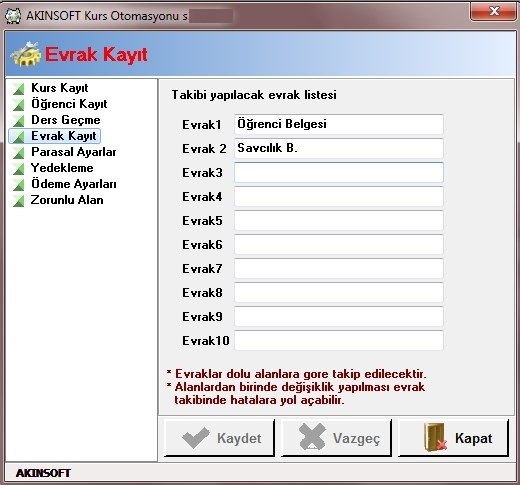Click the green icon beside Kurs Kayıt
This screenshot has height=485, width=520.
(x=19, y=89)
